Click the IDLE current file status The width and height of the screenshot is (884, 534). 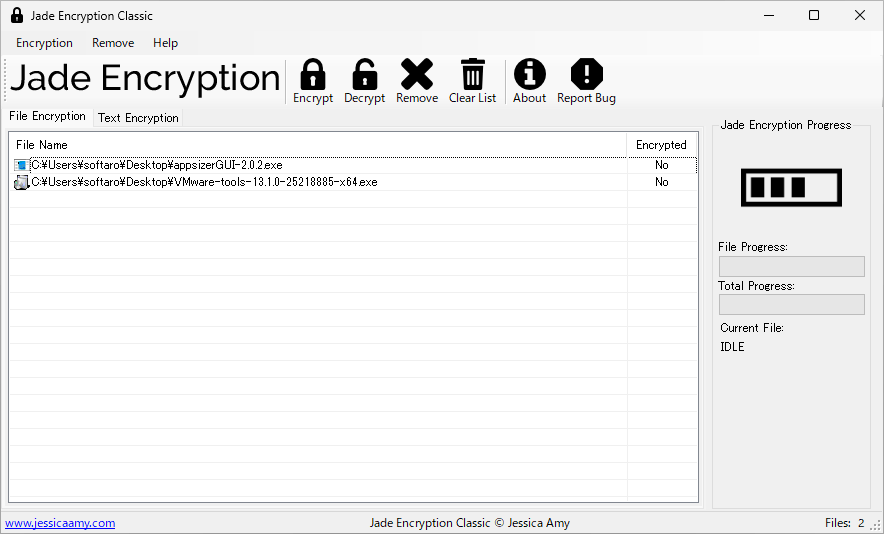tap(732, 347)
